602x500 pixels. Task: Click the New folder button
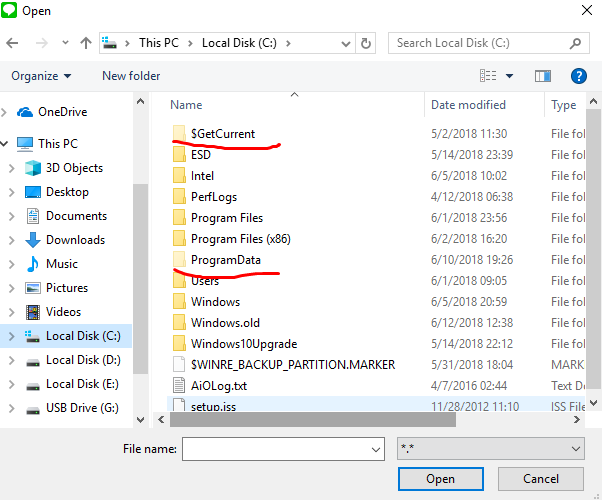[131, 76]
